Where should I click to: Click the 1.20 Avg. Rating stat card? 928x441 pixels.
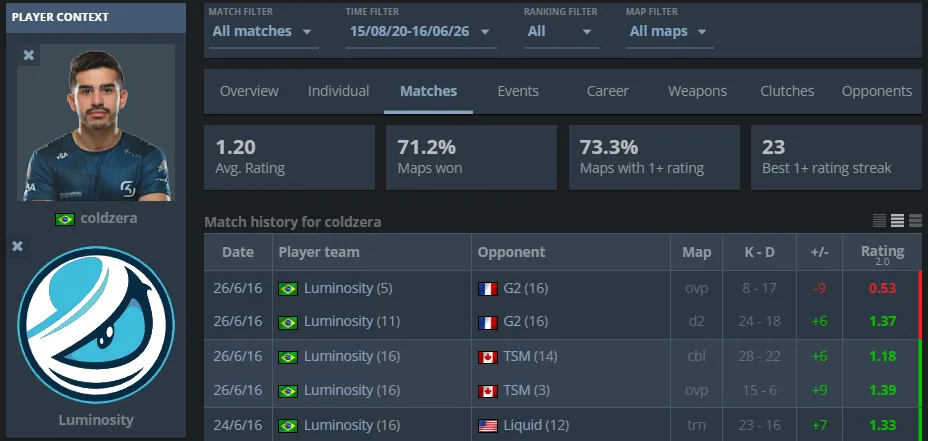coord(289,157)
